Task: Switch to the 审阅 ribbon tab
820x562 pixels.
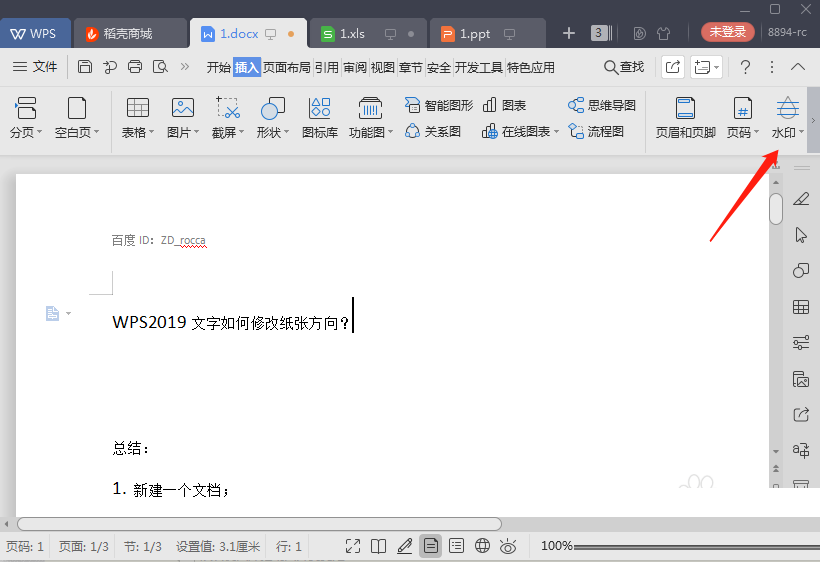Action: pos(355,67)
